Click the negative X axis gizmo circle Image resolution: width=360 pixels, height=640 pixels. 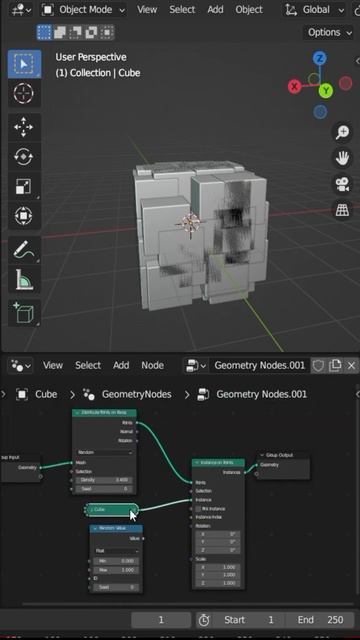click(346, 83)
